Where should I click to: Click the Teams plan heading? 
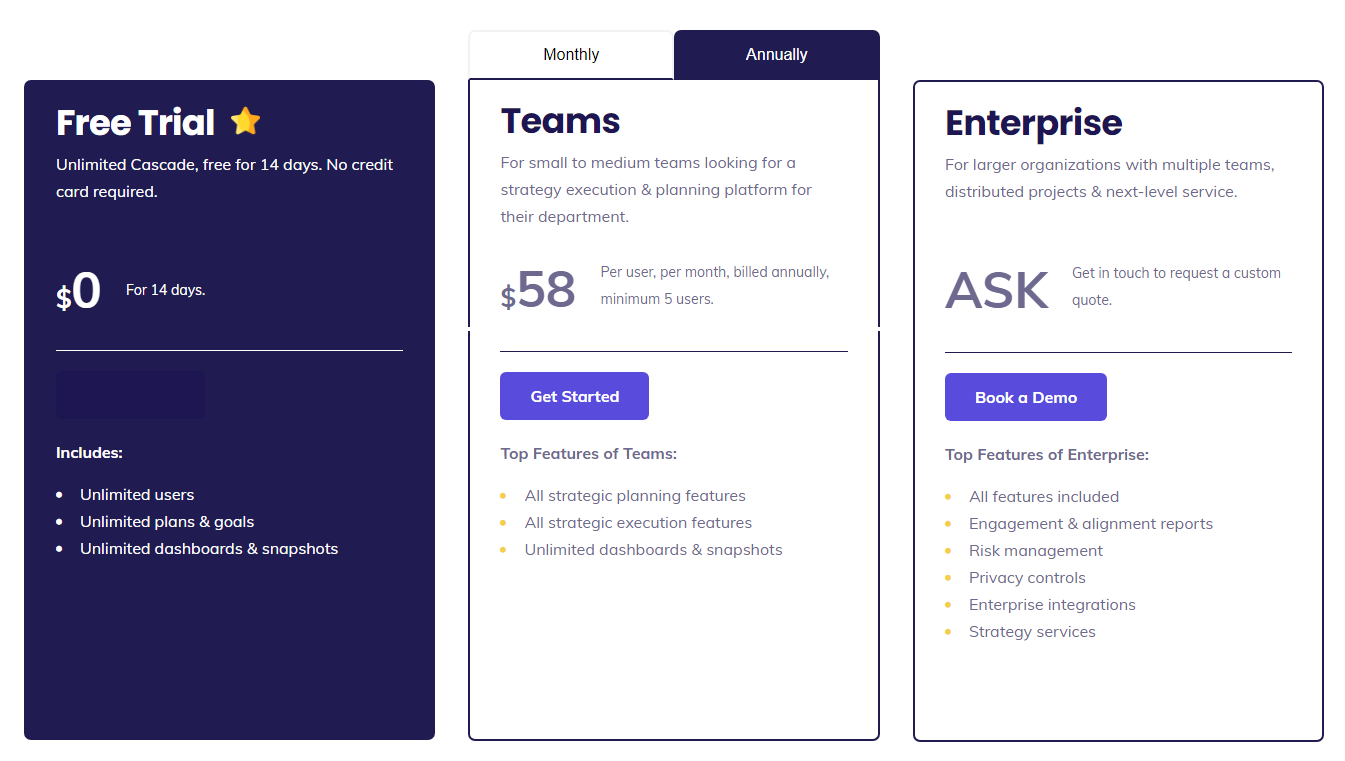(x=560, y=121)
